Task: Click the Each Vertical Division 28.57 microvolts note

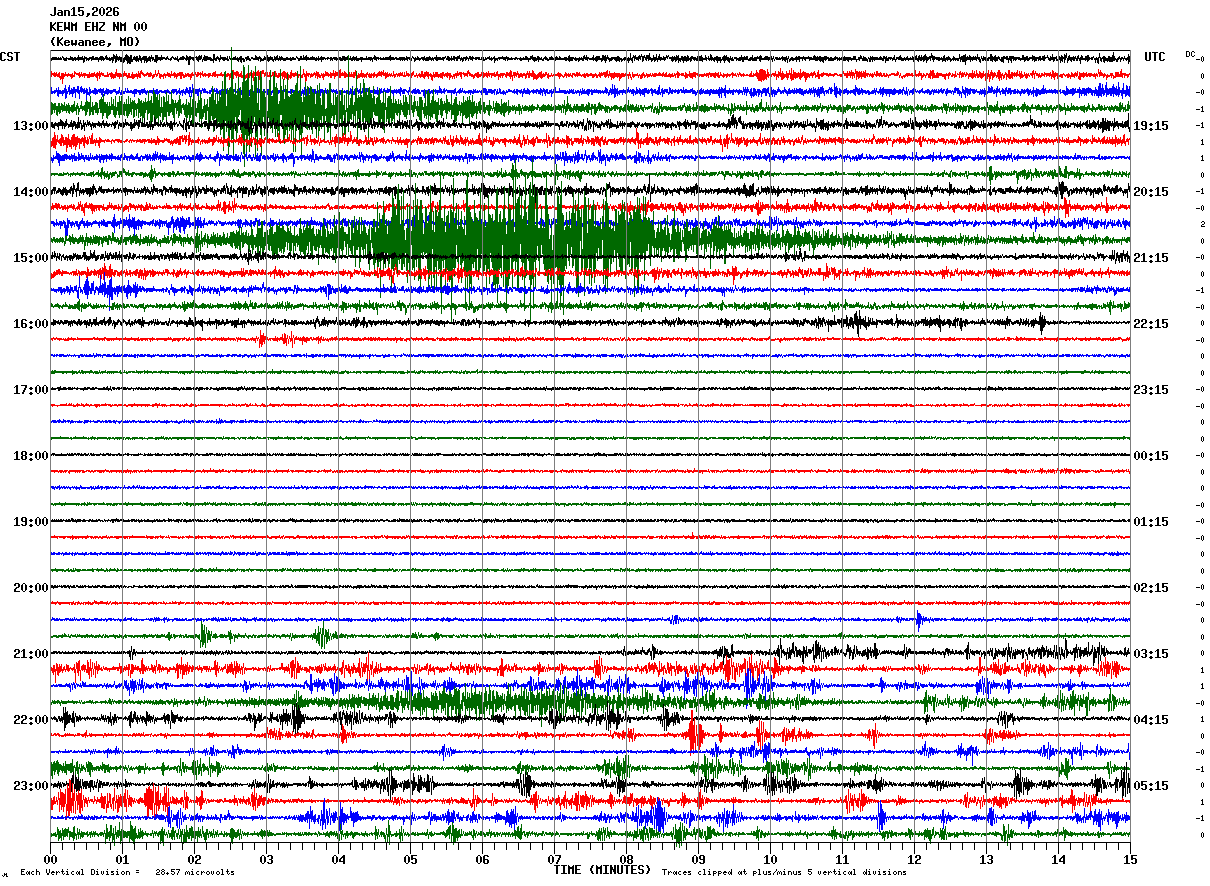Action: click(127, 872)
